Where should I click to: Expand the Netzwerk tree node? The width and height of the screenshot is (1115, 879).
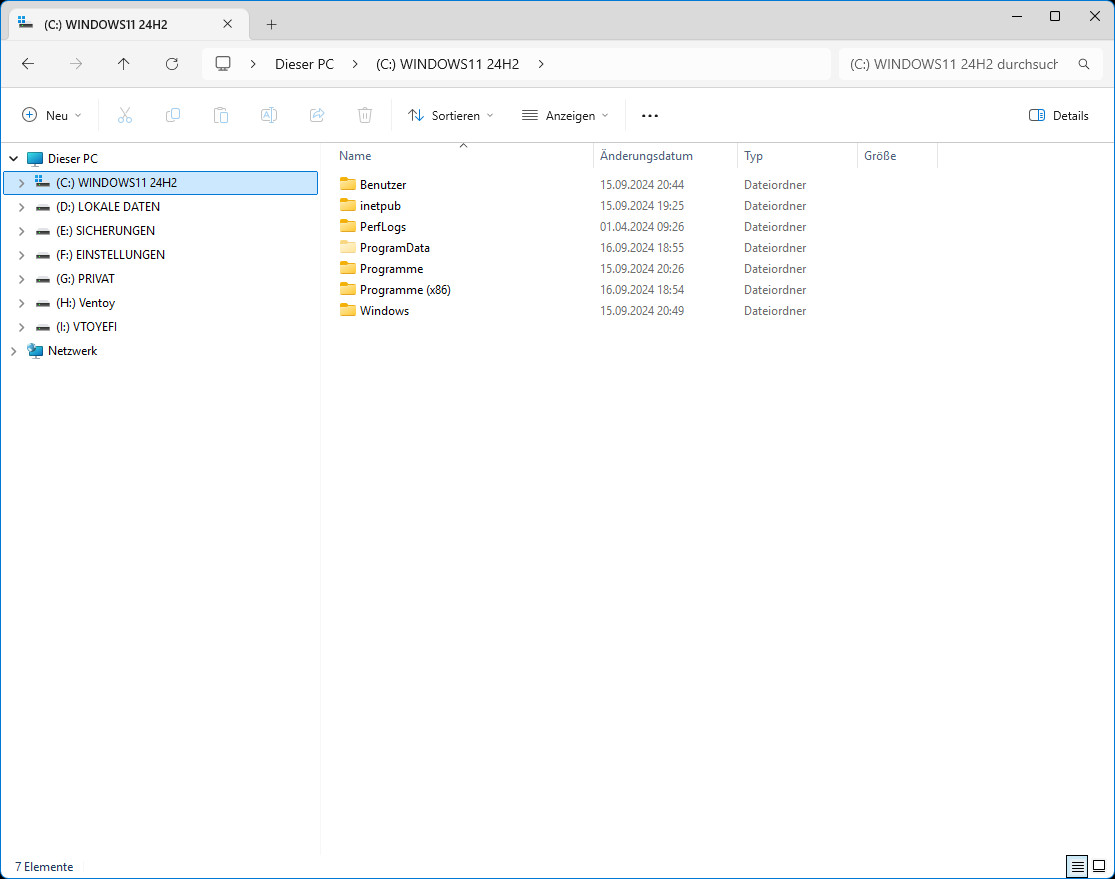(14, 351)
